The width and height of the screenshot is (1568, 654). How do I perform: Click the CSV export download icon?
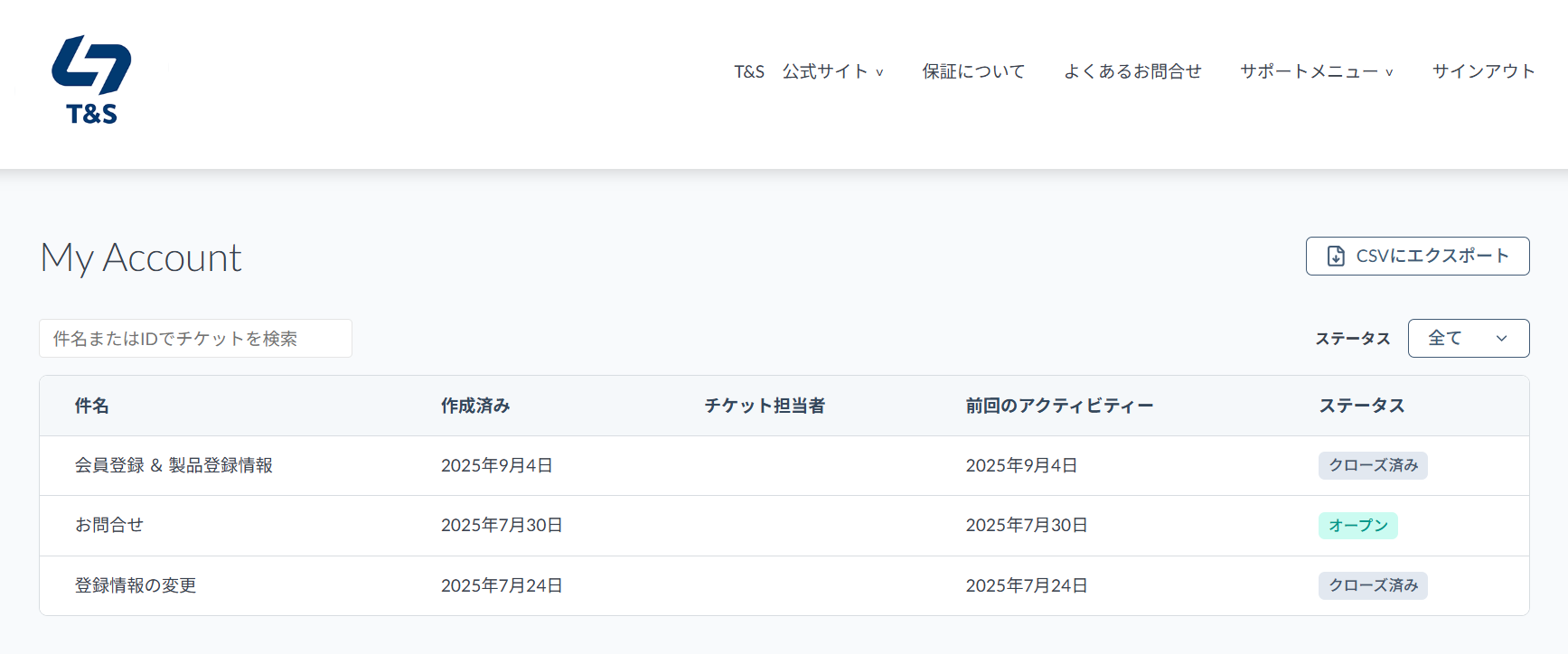[x=1335, y=257]
